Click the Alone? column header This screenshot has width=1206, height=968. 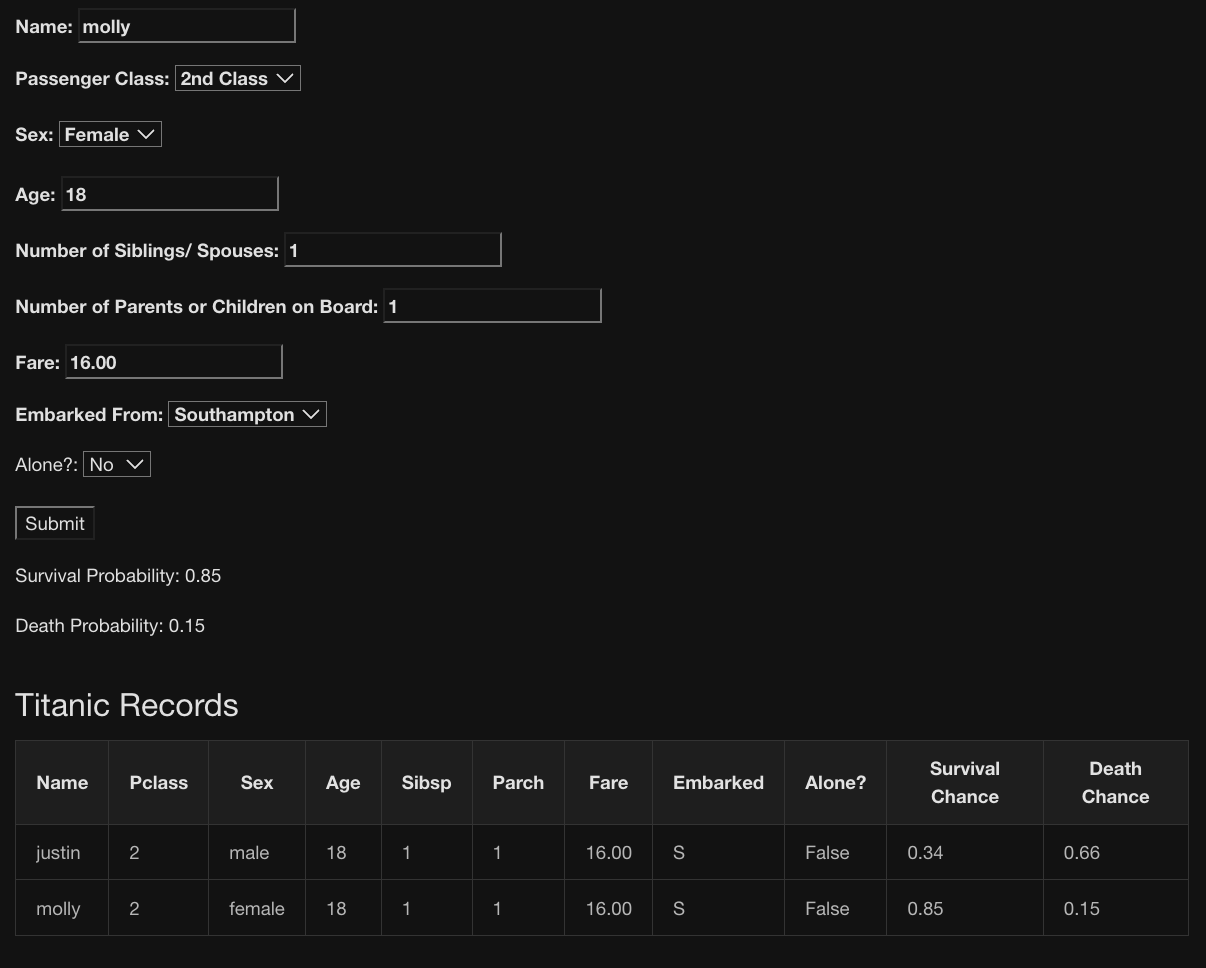click(836, 783)
